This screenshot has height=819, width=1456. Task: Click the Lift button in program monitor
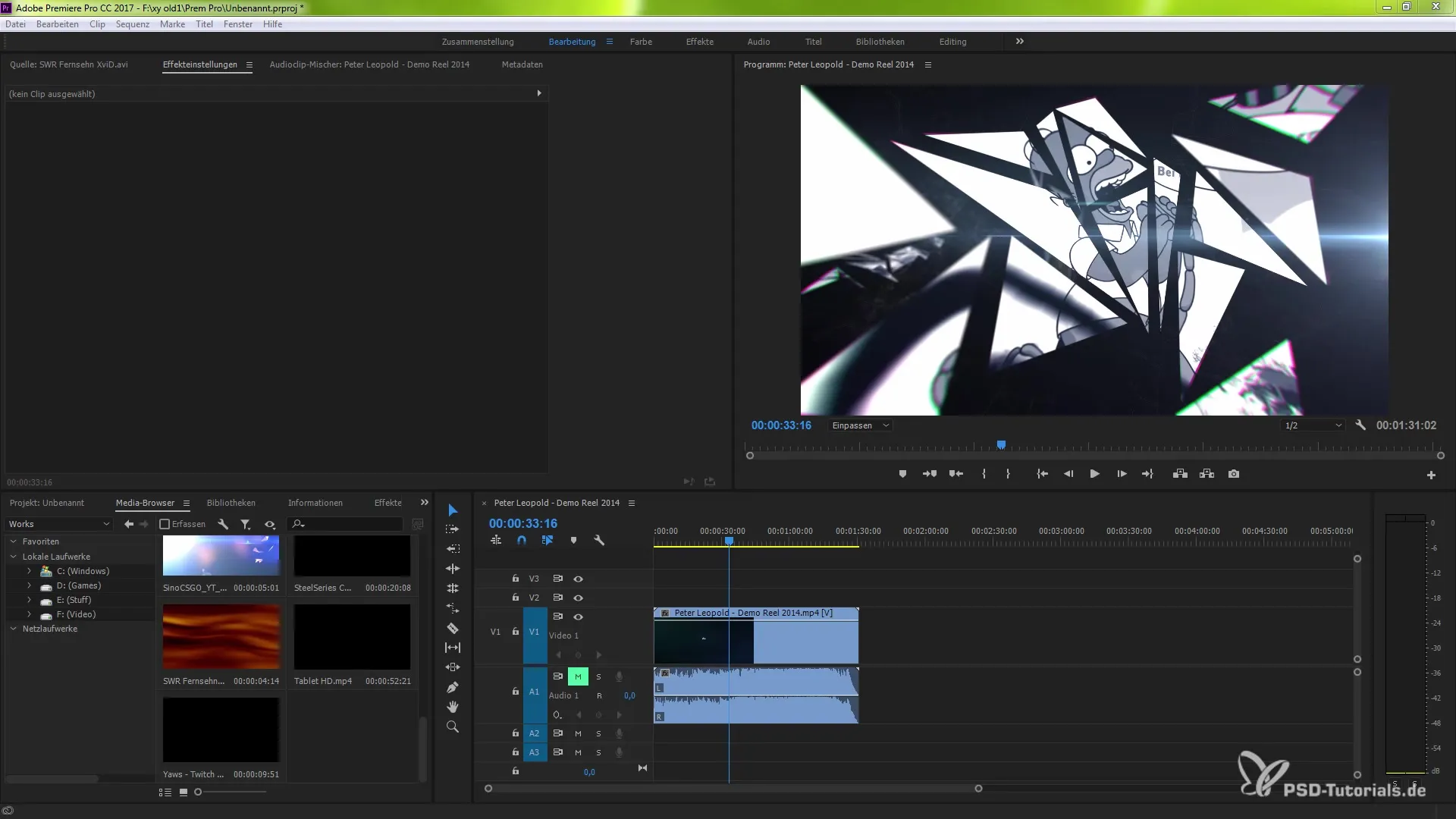tap(1180, 474)
